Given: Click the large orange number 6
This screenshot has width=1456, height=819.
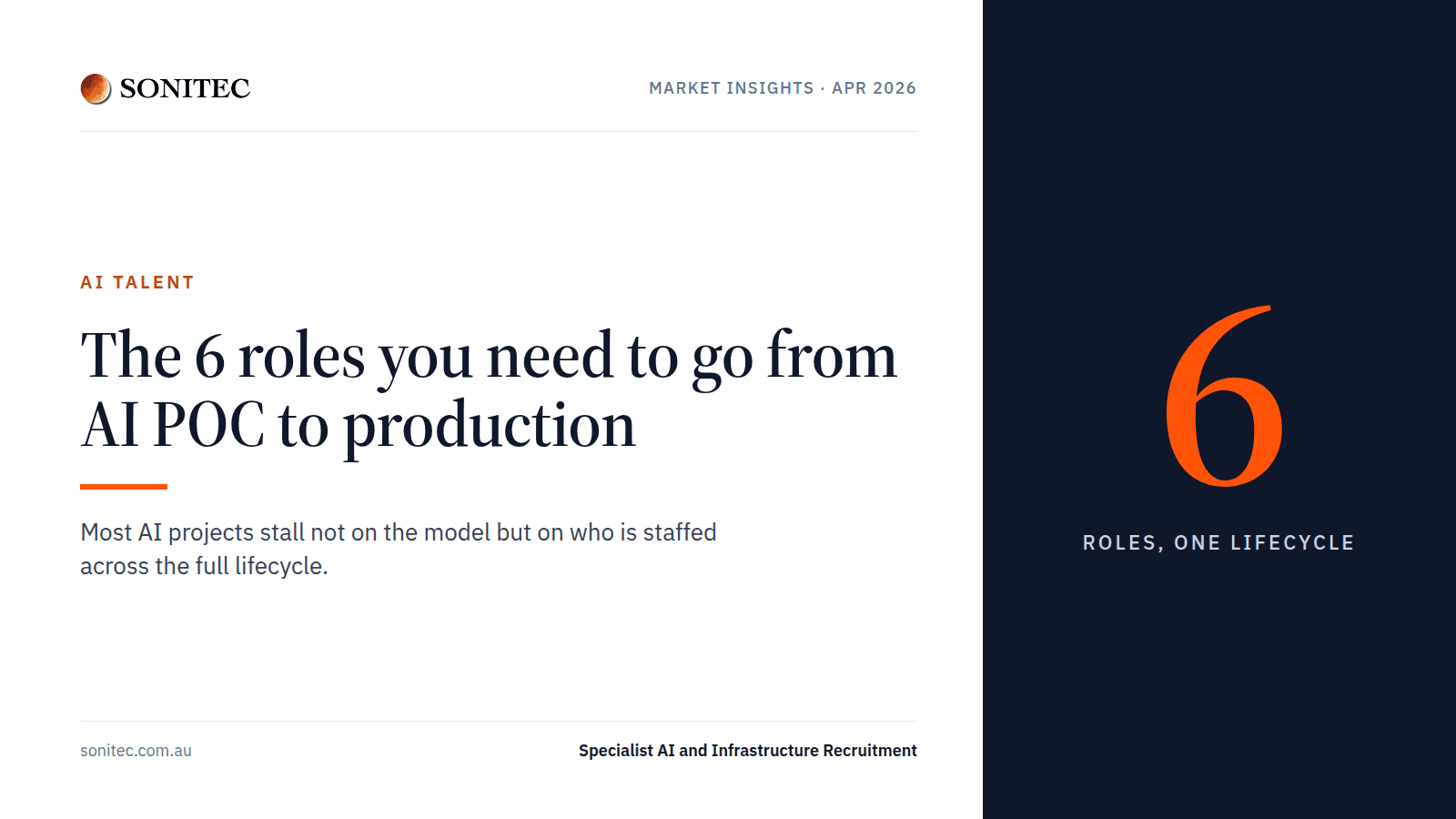Looking at the screenshot, I should click(x=1224, y=396).
